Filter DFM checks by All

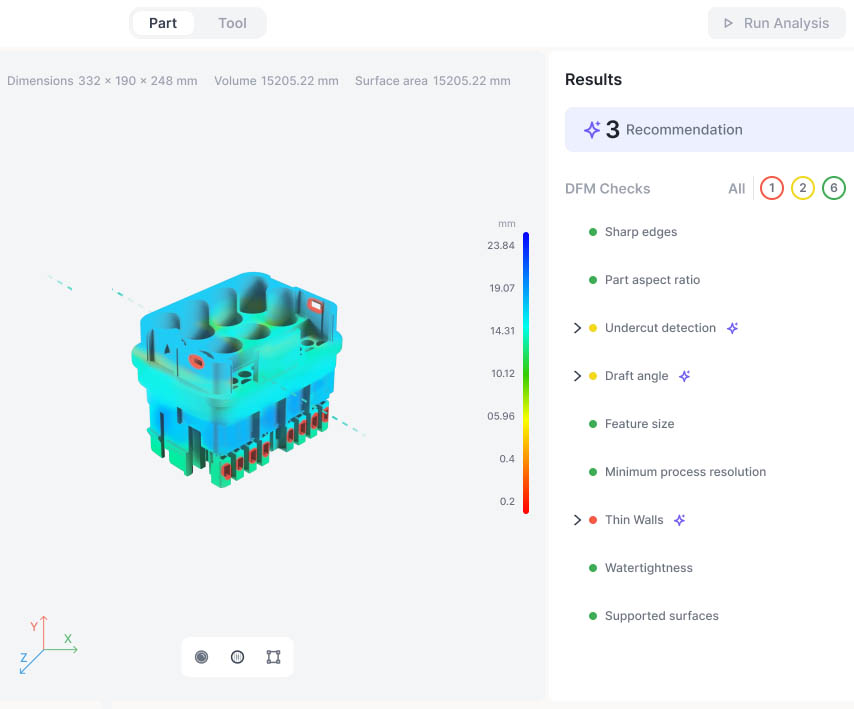(x=736, y=189)
